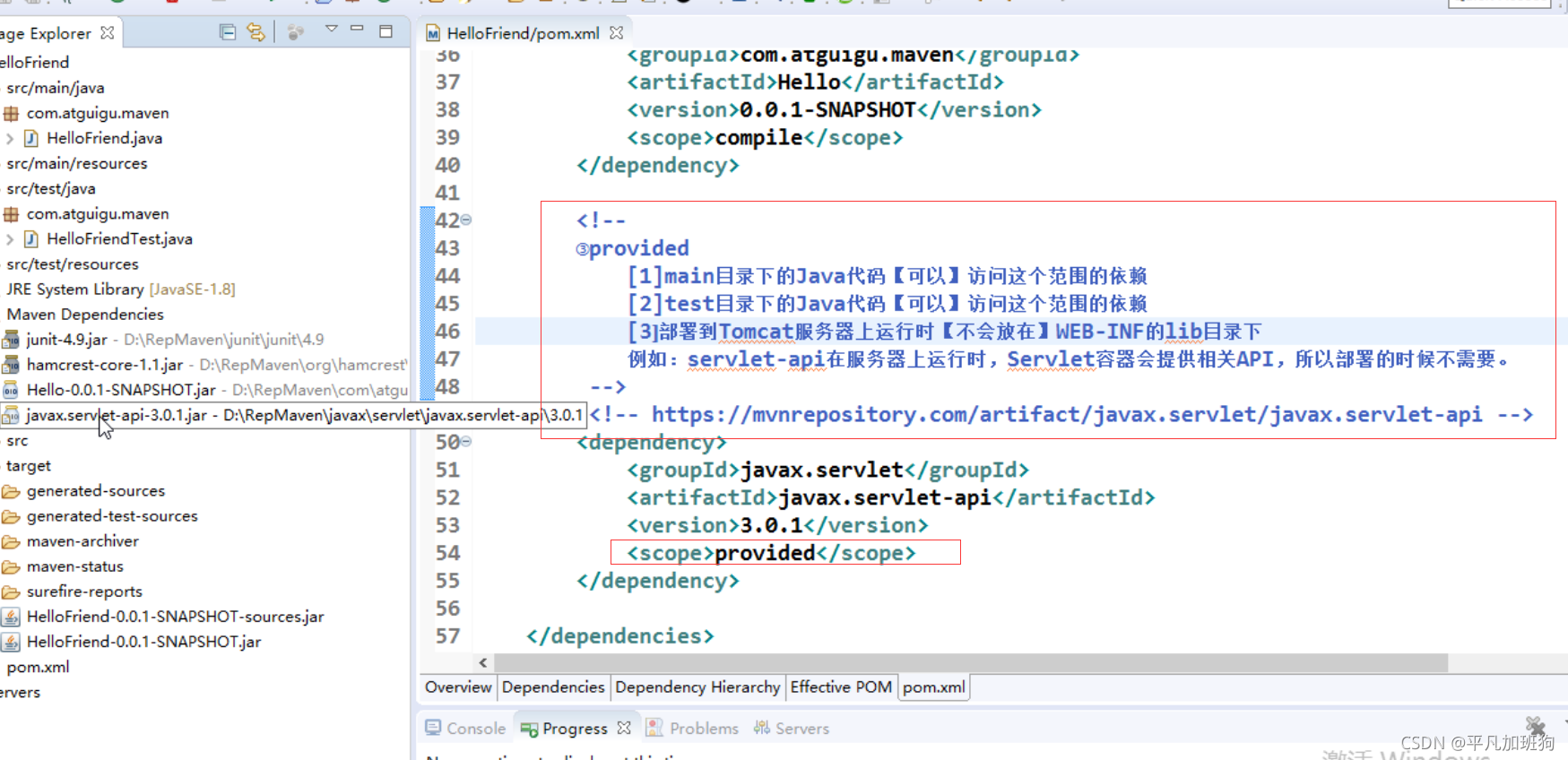The width and height of the screenshot is (1568, 760).
Task: Expand the HelloFriendTest.java tree node
Action: click(10, 239)
